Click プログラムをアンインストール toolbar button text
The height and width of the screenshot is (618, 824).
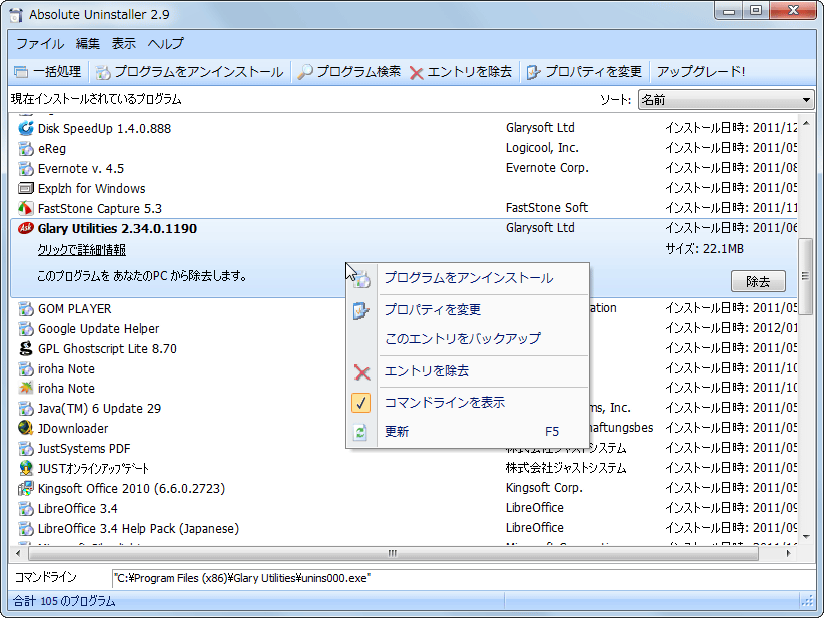point(199,72)
